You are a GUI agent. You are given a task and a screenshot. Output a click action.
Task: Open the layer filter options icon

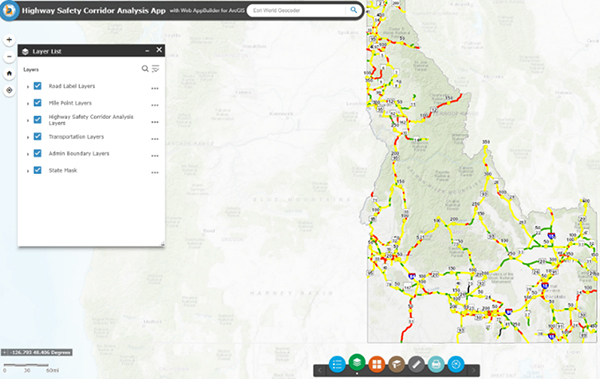(x=155, y=69)
